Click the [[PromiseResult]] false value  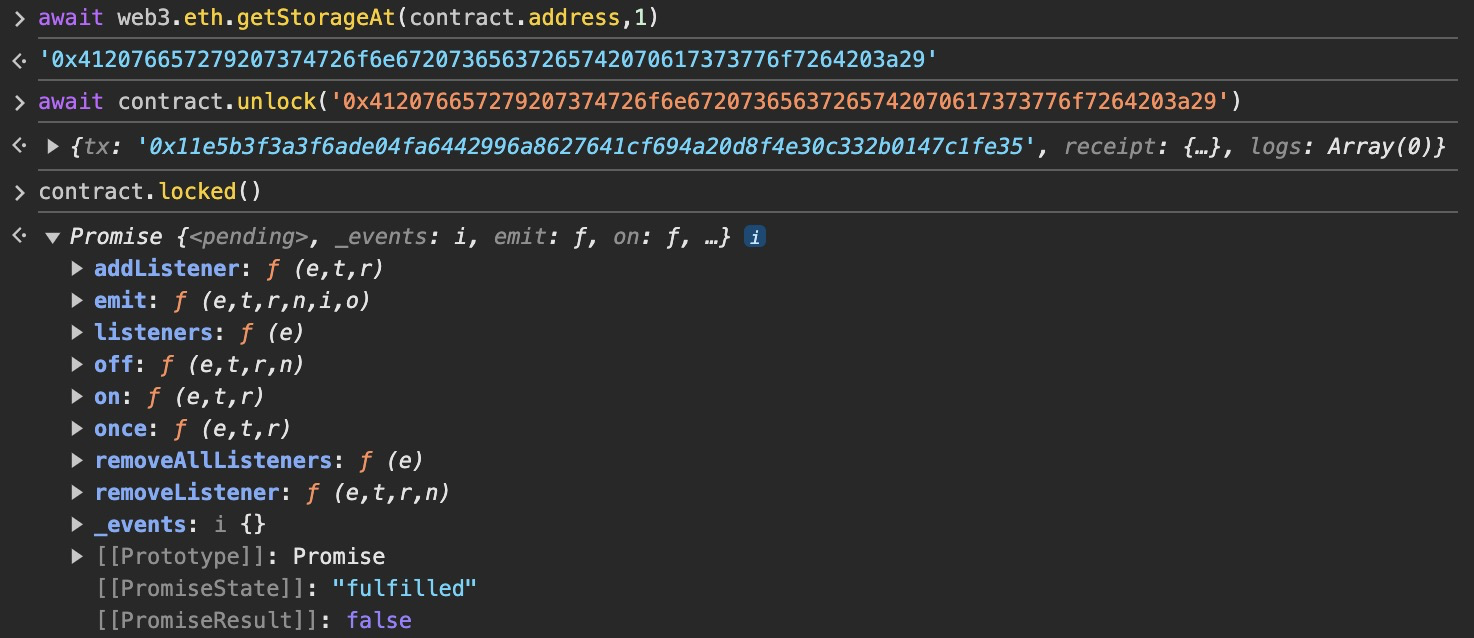(x=379, y=621)
